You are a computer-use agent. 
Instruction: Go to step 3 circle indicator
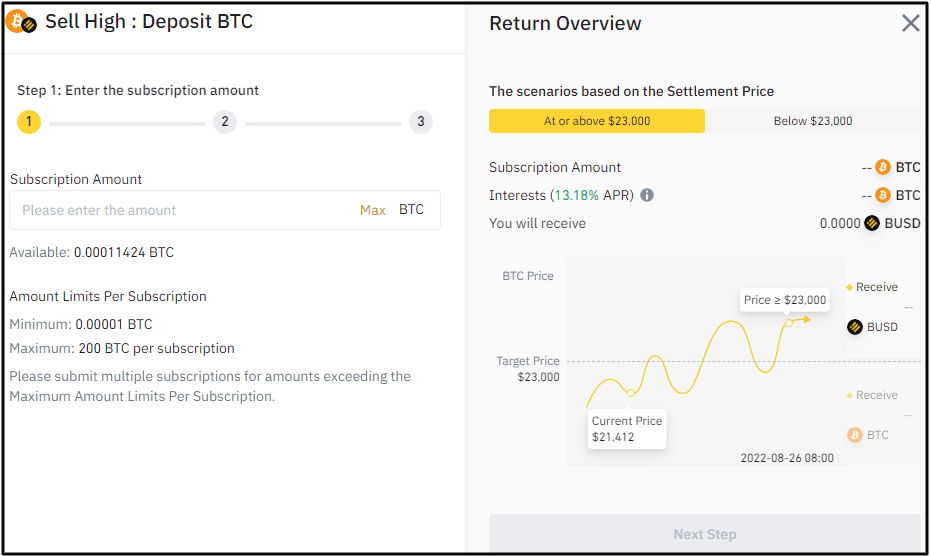[421, 122]
